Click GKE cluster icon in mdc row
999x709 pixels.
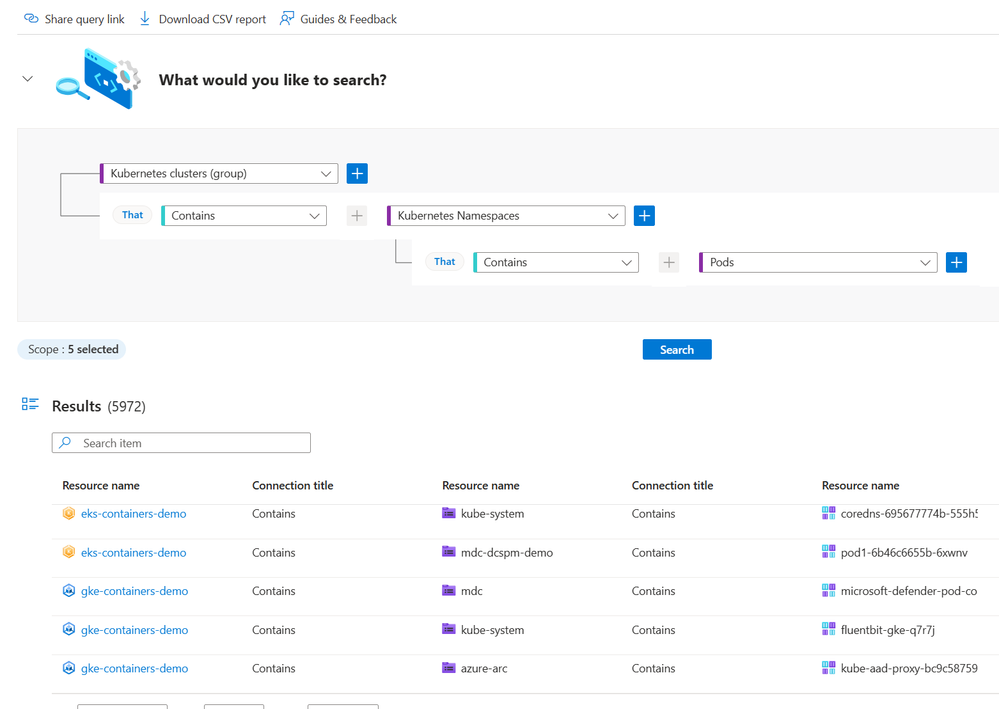69,591
